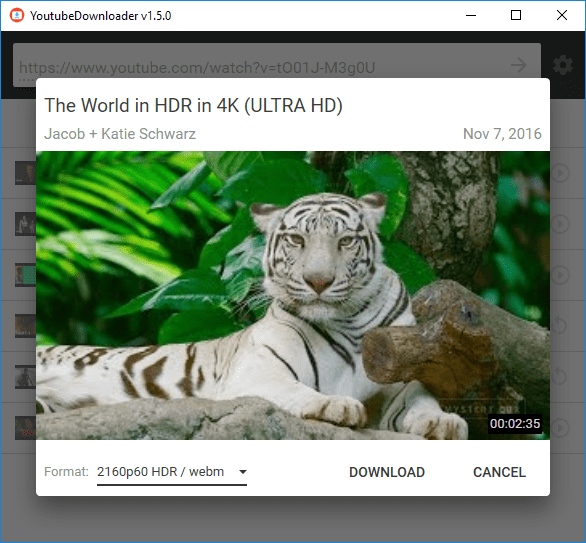Click the arrow icon in the URL bar
586x543 pixels.
point(519,65)
